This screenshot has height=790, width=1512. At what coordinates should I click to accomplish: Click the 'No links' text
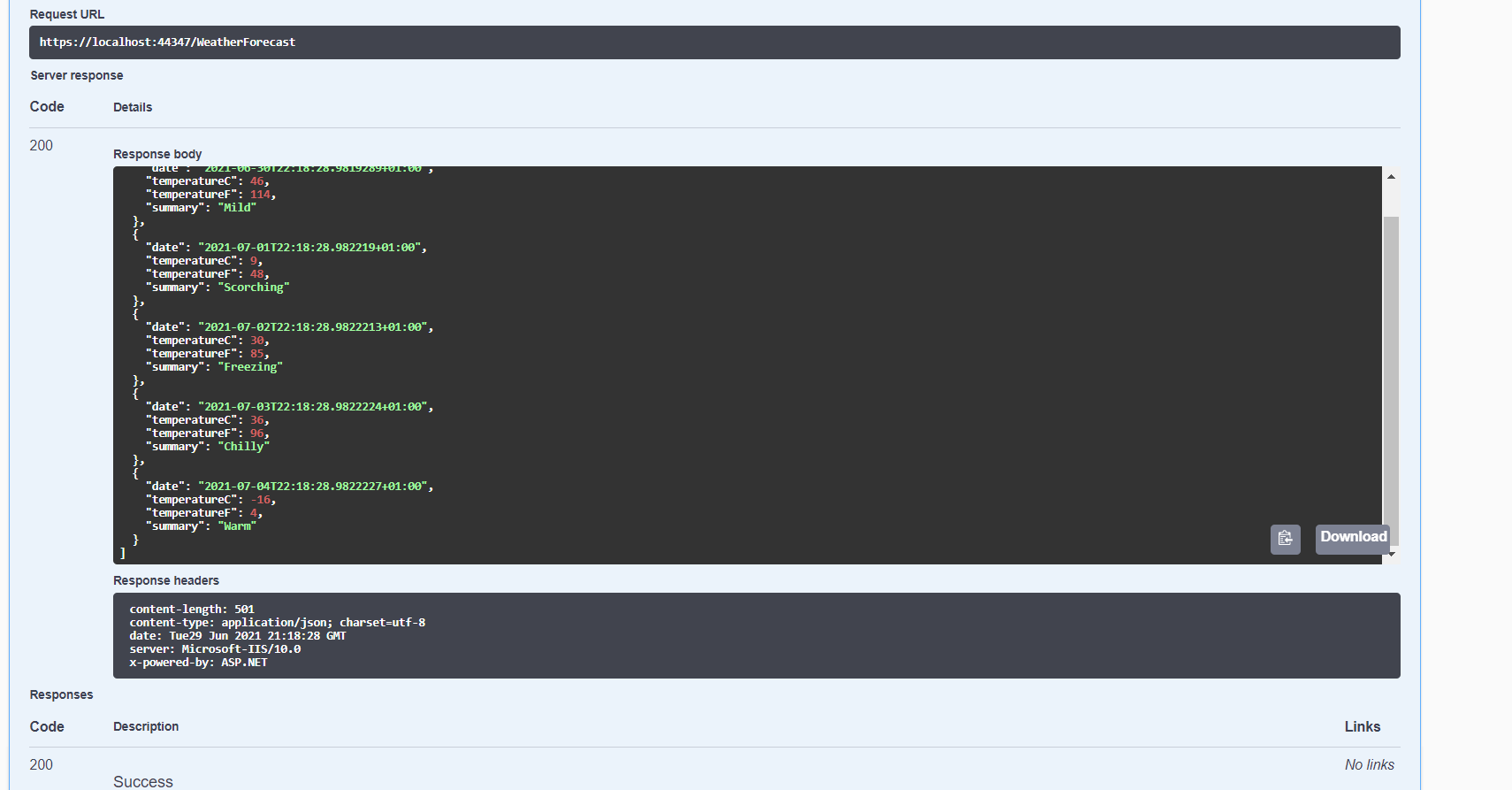tap(1370, 764)
